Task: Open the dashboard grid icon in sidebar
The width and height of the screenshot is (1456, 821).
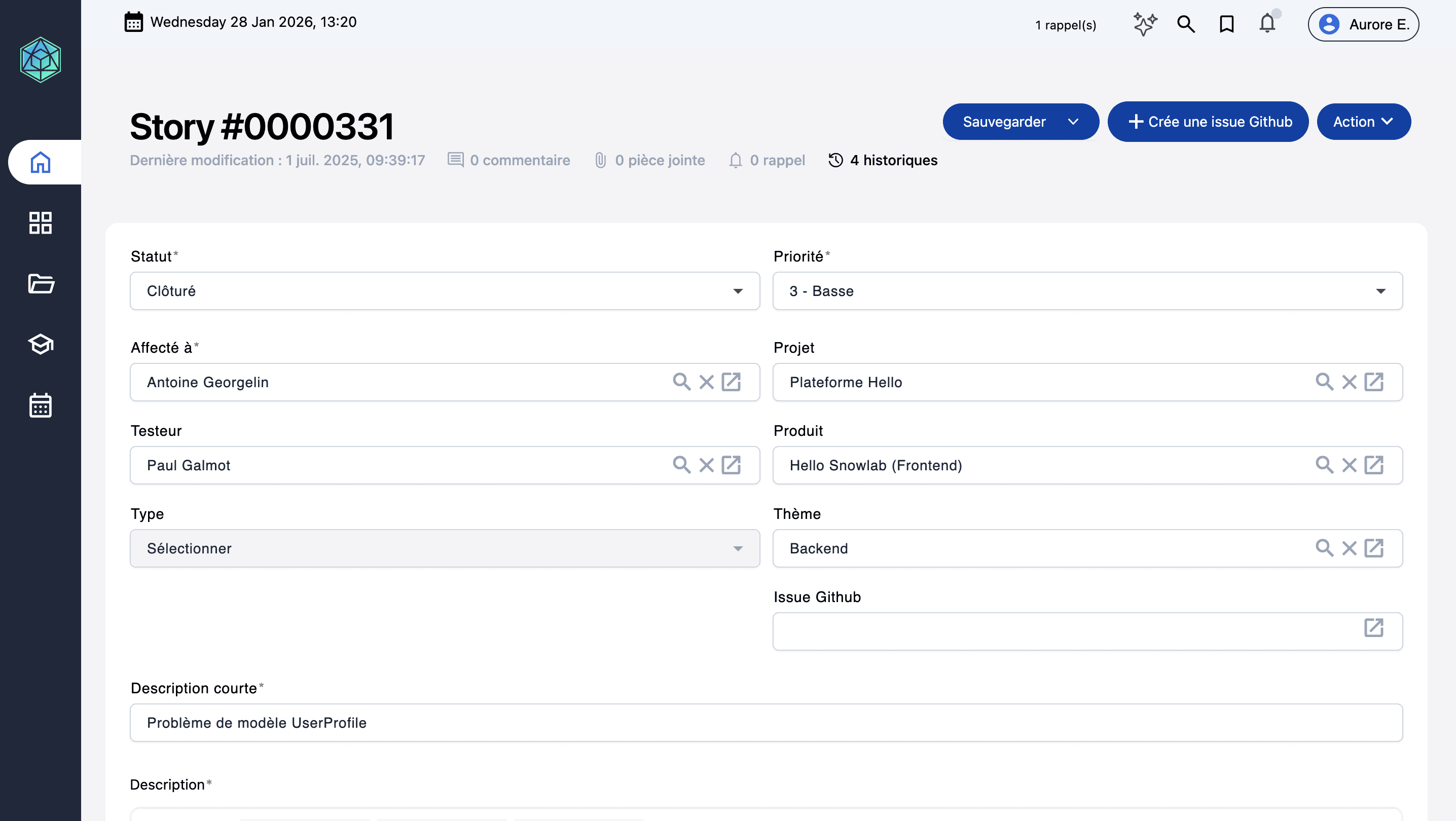Action: pos(41,222)
